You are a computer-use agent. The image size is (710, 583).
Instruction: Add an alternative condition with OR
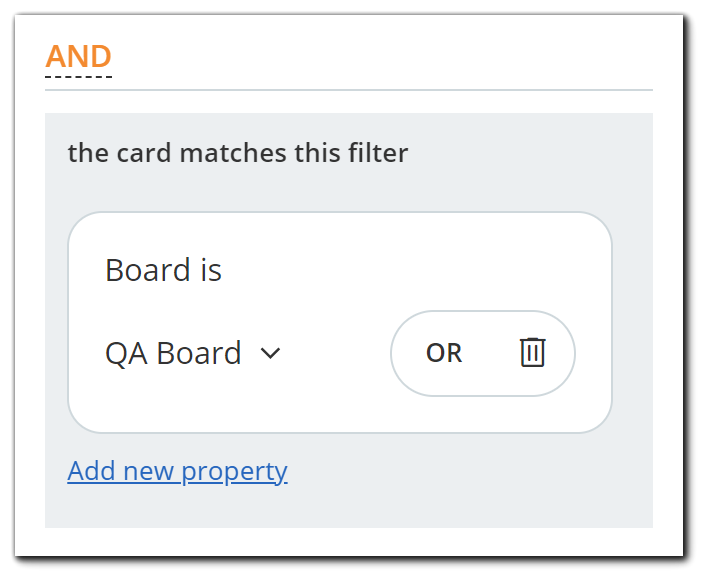444,353
